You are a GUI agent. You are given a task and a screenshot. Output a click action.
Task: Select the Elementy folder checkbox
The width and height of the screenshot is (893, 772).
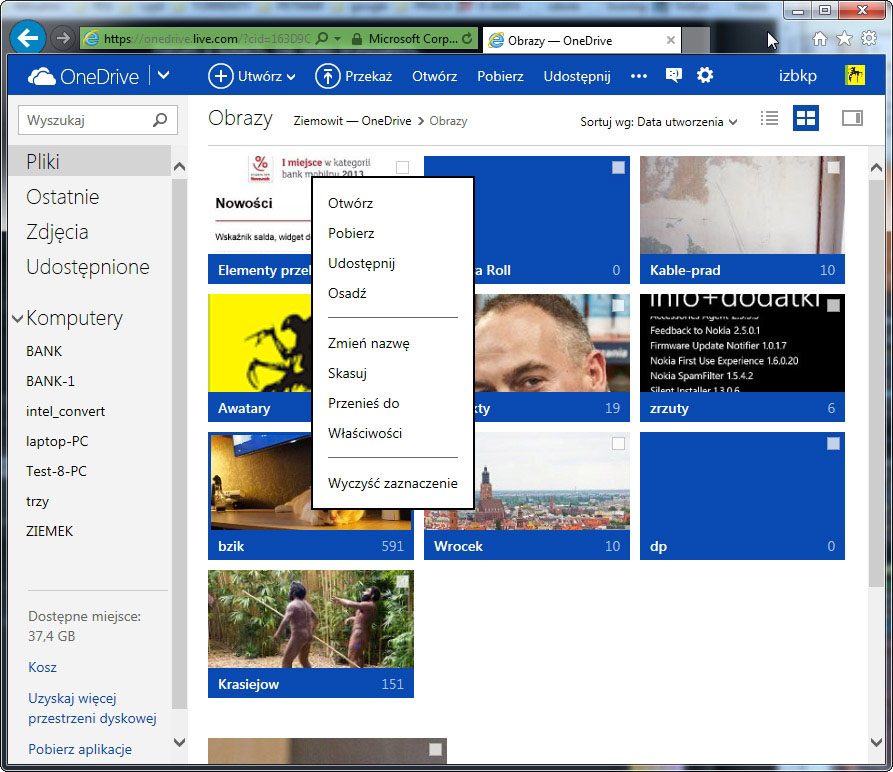click(403, 167)
